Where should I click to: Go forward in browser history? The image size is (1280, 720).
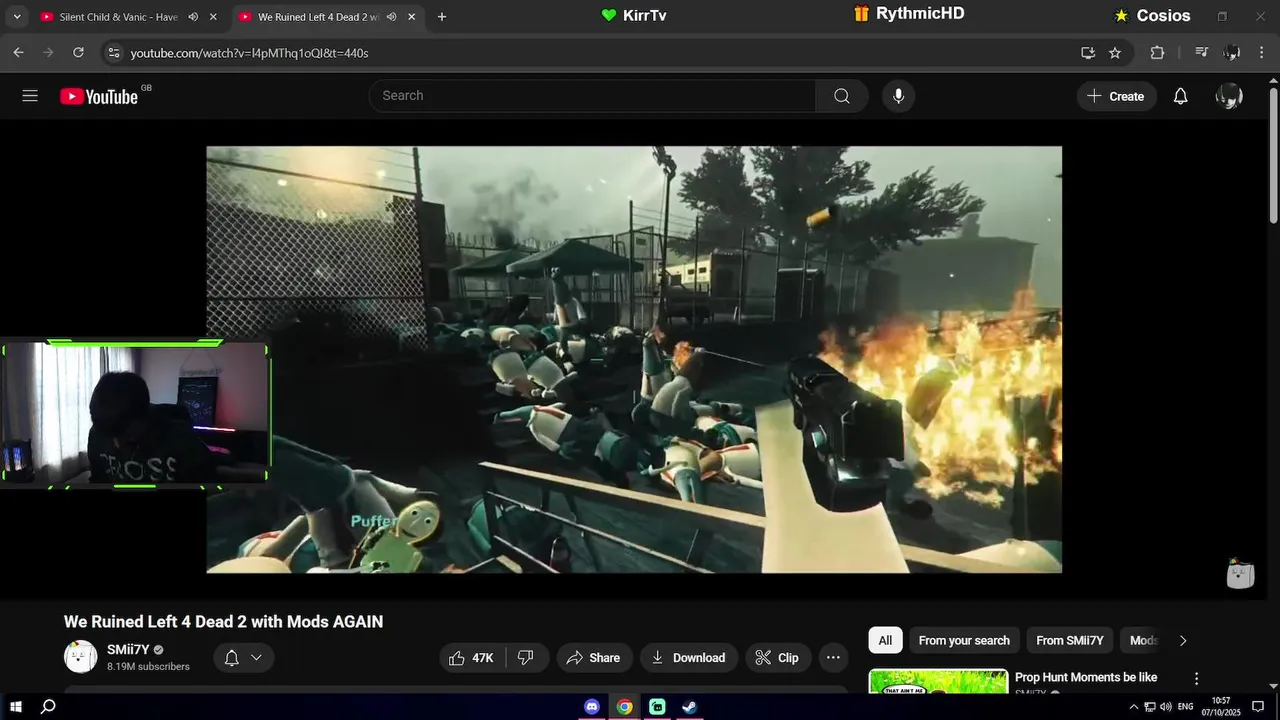[x=48, y=53]
